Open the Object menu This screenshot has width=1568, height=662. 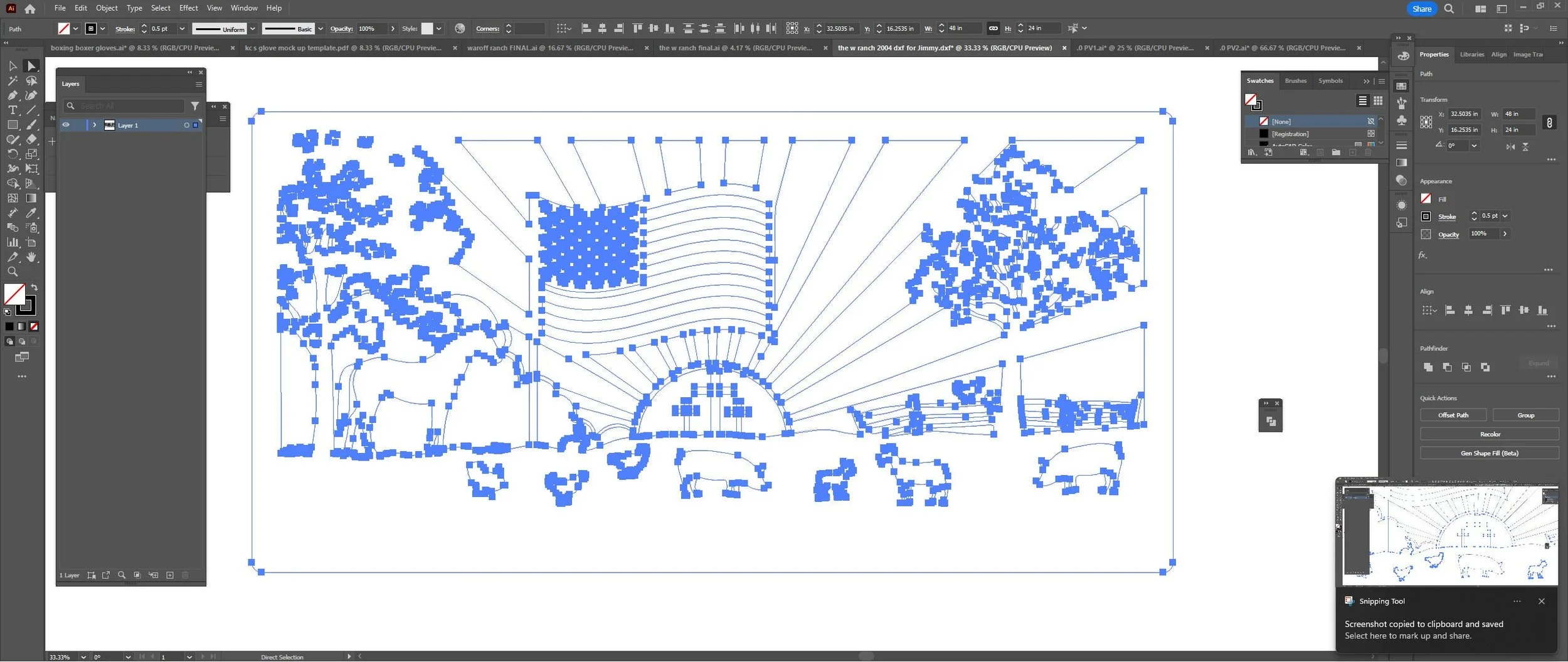107,8
